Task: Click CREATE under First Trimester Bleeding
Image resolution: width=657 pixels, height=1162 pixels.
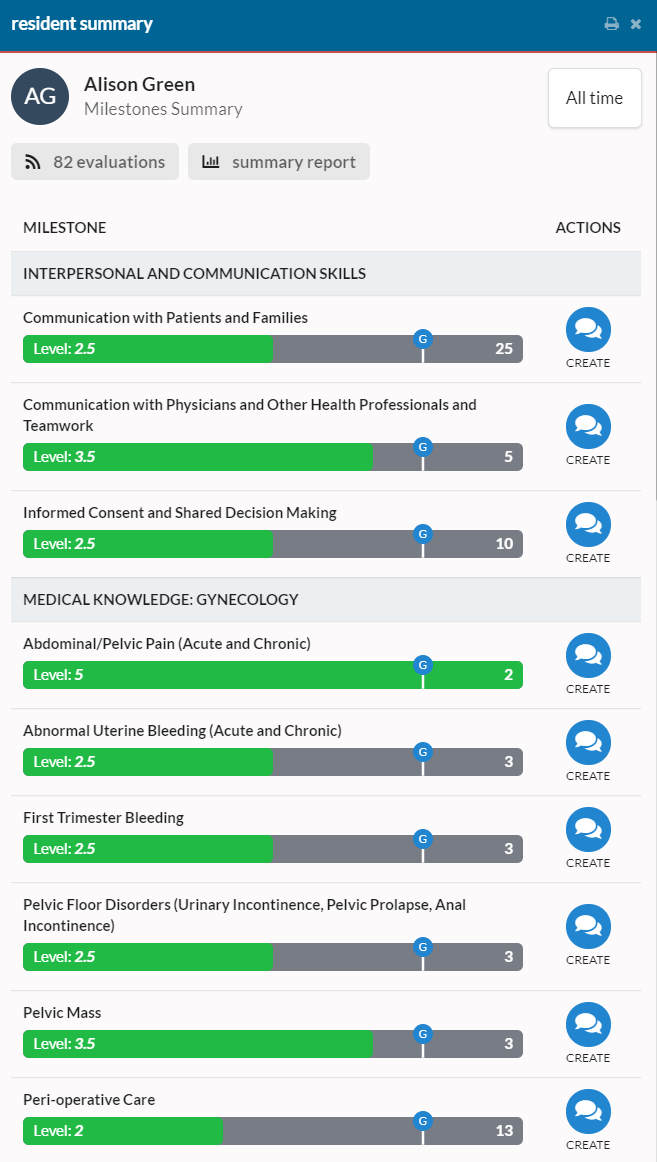Action: click(x=588, y=862)
